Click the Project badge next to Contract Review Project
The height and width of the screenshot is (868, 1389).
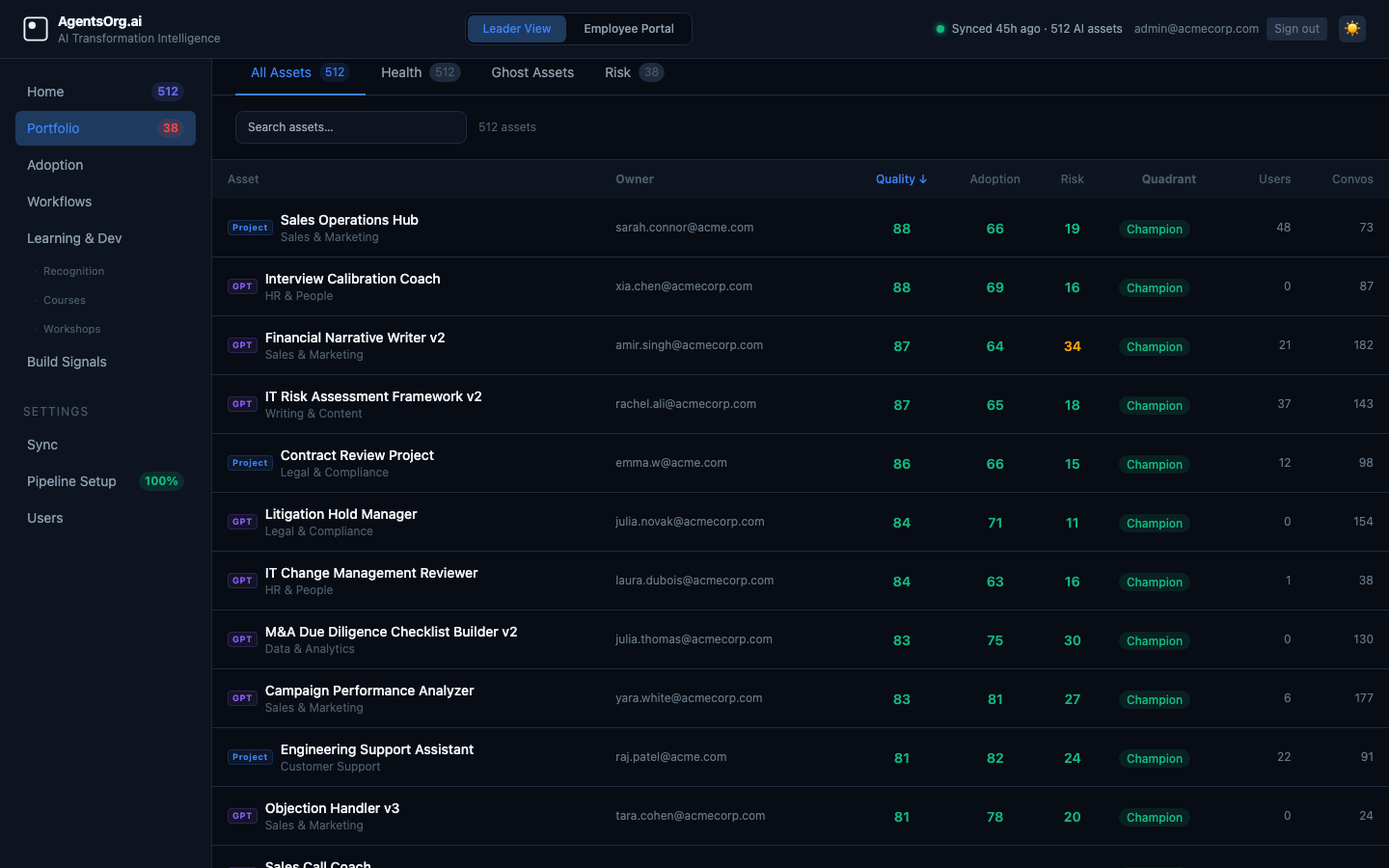pyautogui.click(x=250, y=462)
